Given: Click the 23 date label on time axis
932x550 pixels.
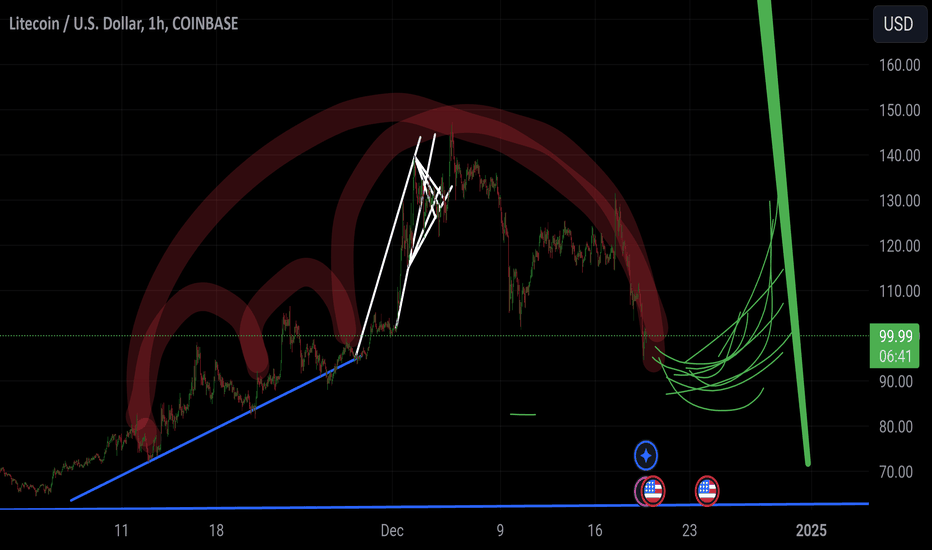Looking at the screenshot, I should point(689,530).
